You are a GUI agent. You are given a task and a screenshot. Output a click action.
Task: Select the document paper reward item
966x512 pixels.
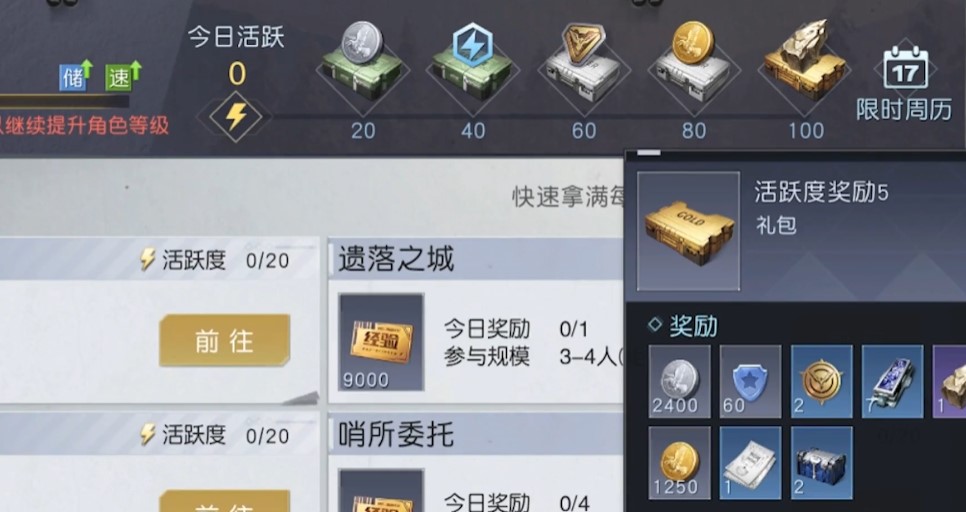point(750,463)
